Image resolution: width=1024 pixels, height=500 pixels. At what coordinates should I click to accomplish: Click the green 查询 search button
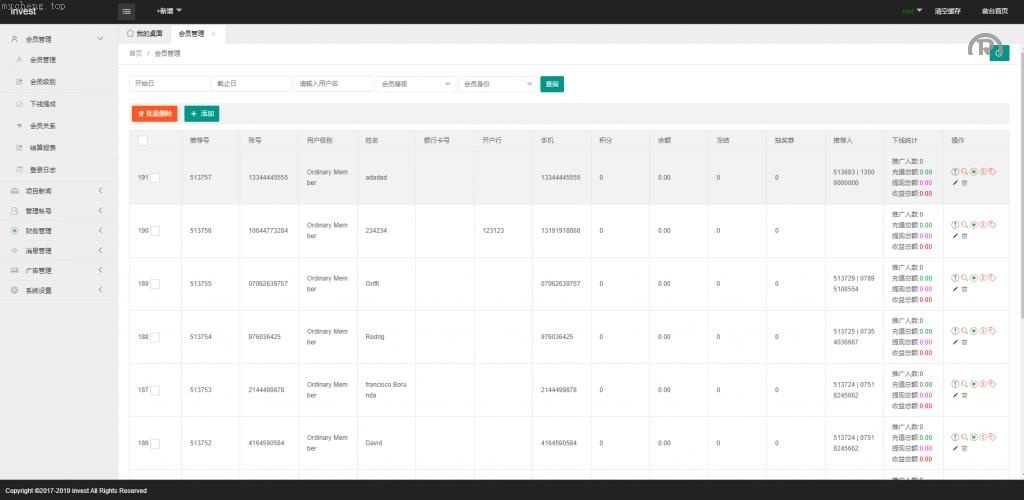click(x=552, y=84)
